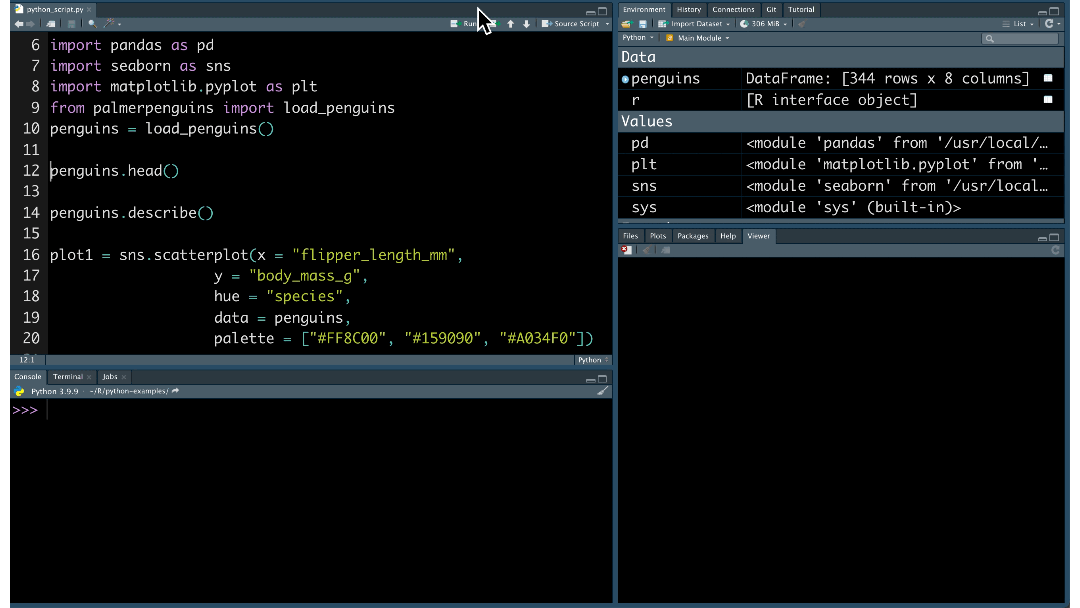Navigate back using the editor back arrow
The width and height of the screenshot is (1080, 608).
(20, 24)
